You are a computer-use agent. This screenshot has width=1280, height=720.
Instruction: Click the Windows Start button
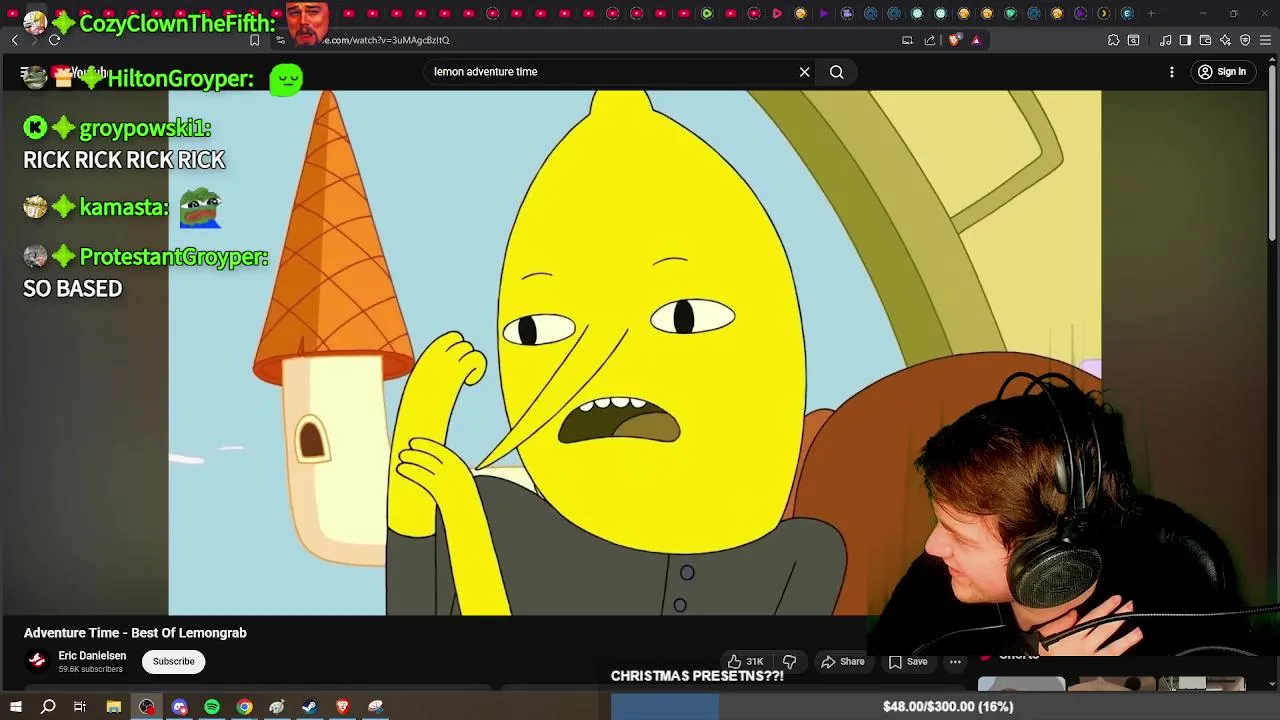16,707
